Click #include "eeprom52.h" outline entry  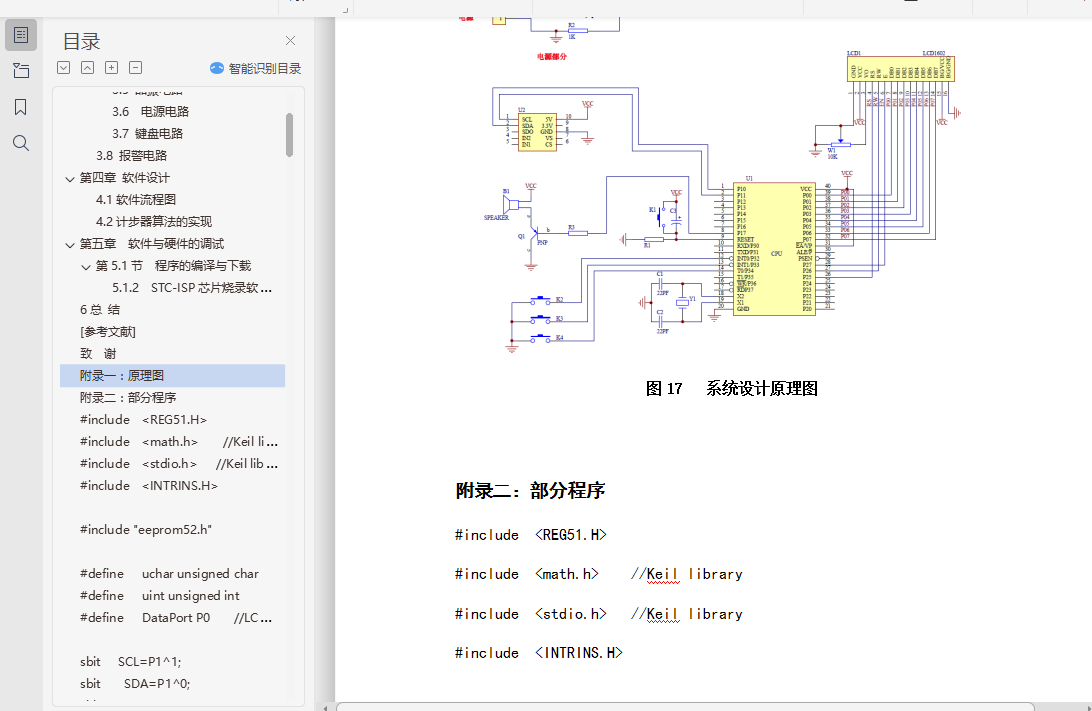(146, 530)
